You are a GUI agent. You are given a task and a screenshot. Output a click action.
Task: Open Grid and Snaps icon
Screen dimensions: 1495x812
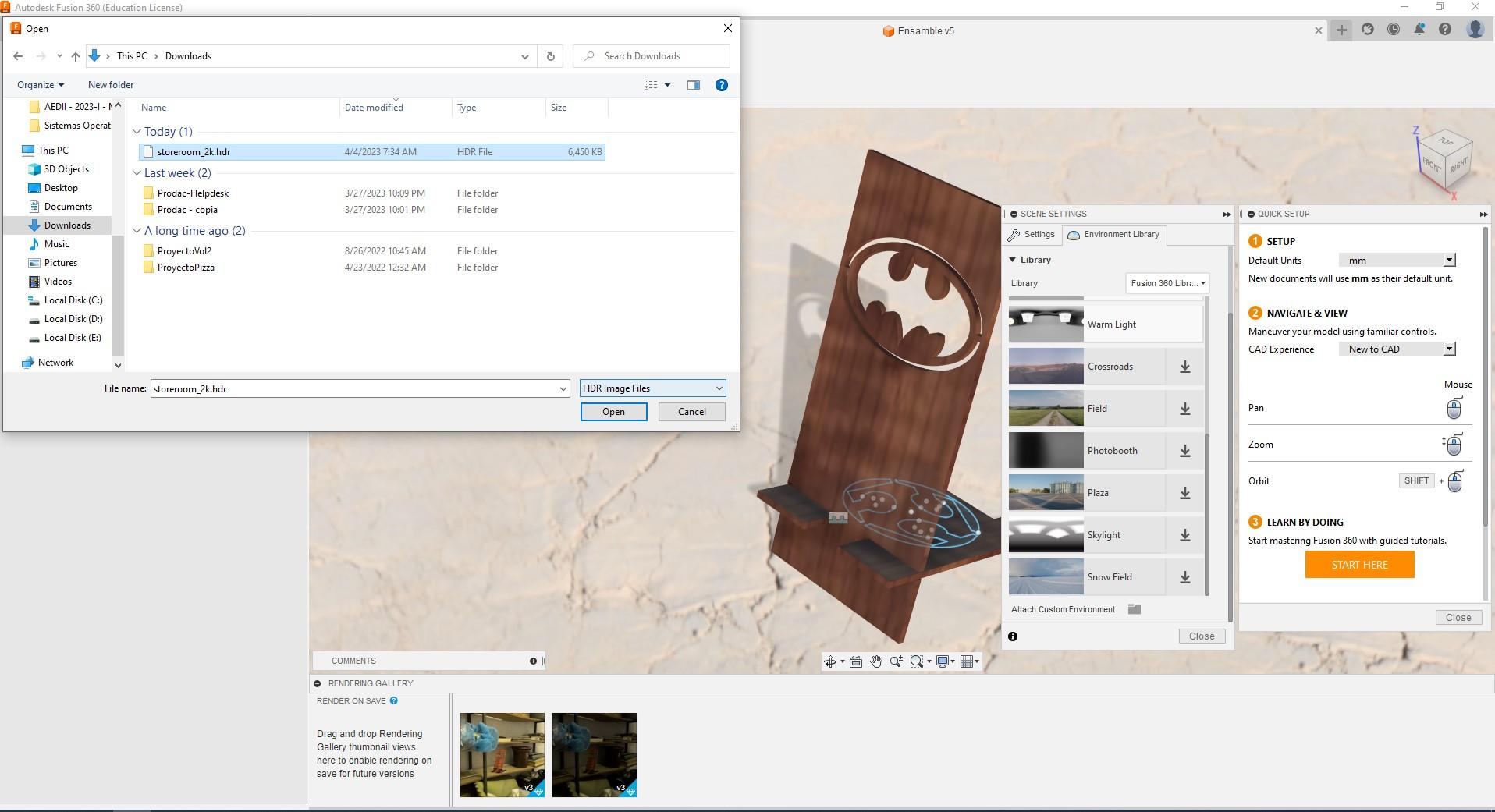pyautogui.click(x=968, y=661)
